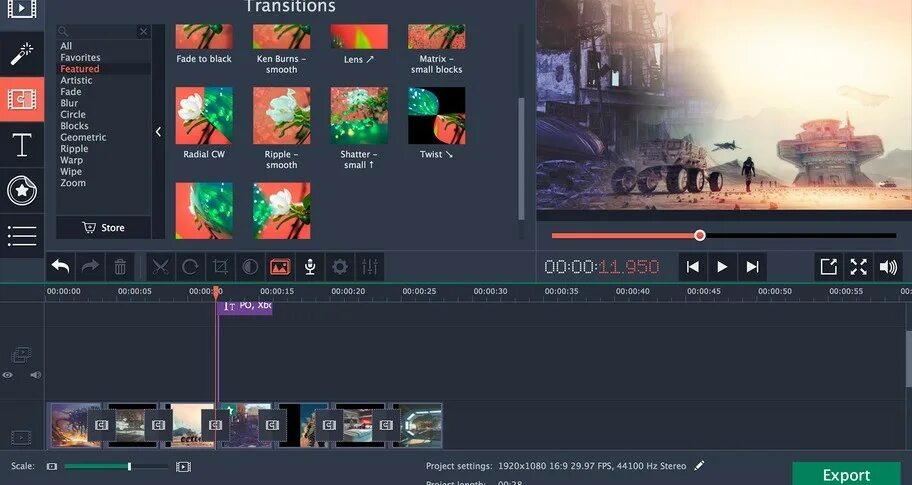912x485 pixels.
Task: Open the transition wizard image icon
Action: (280, 267)
